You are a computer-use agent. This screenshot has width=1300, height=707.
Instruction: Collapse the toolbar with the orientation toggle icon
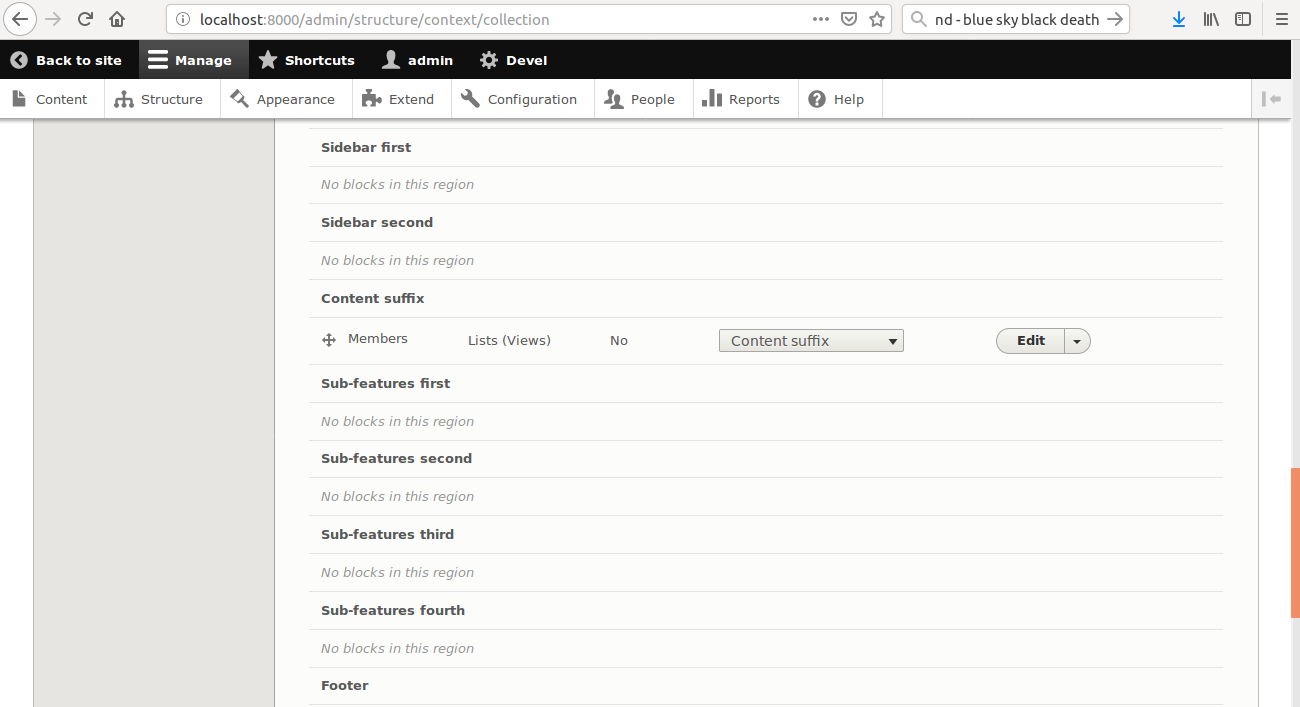1271,99
